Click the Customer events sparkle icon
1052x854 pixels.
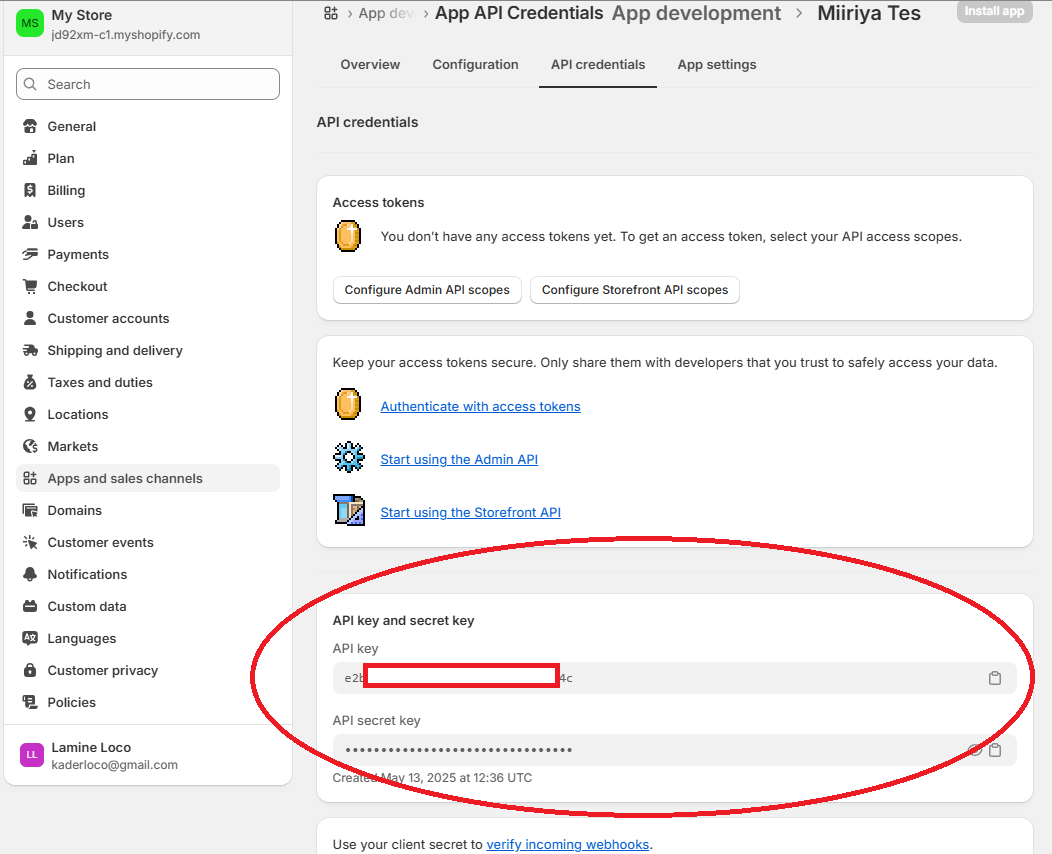coord(30,542)
